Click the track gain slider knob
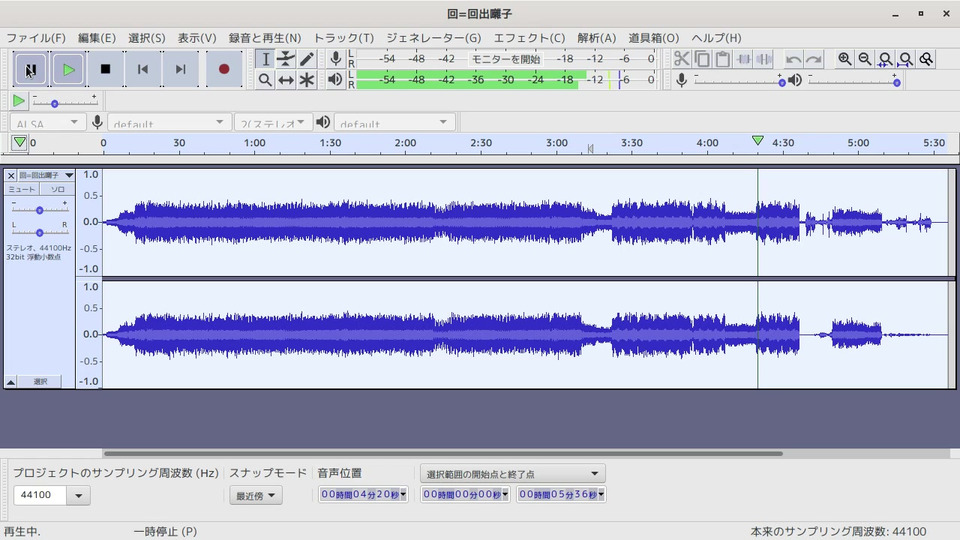Image resolution: width=960 pixels, height=540 pixels. coord(39,210)
